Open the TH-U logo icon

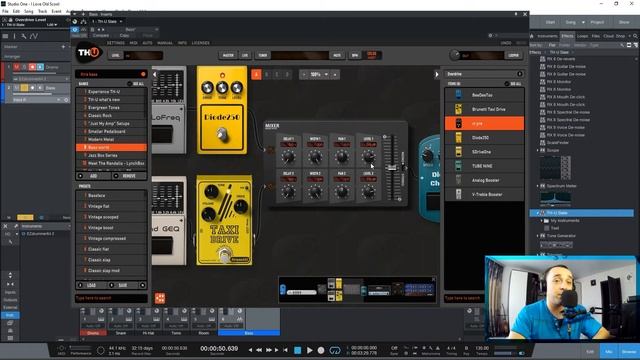88,53
